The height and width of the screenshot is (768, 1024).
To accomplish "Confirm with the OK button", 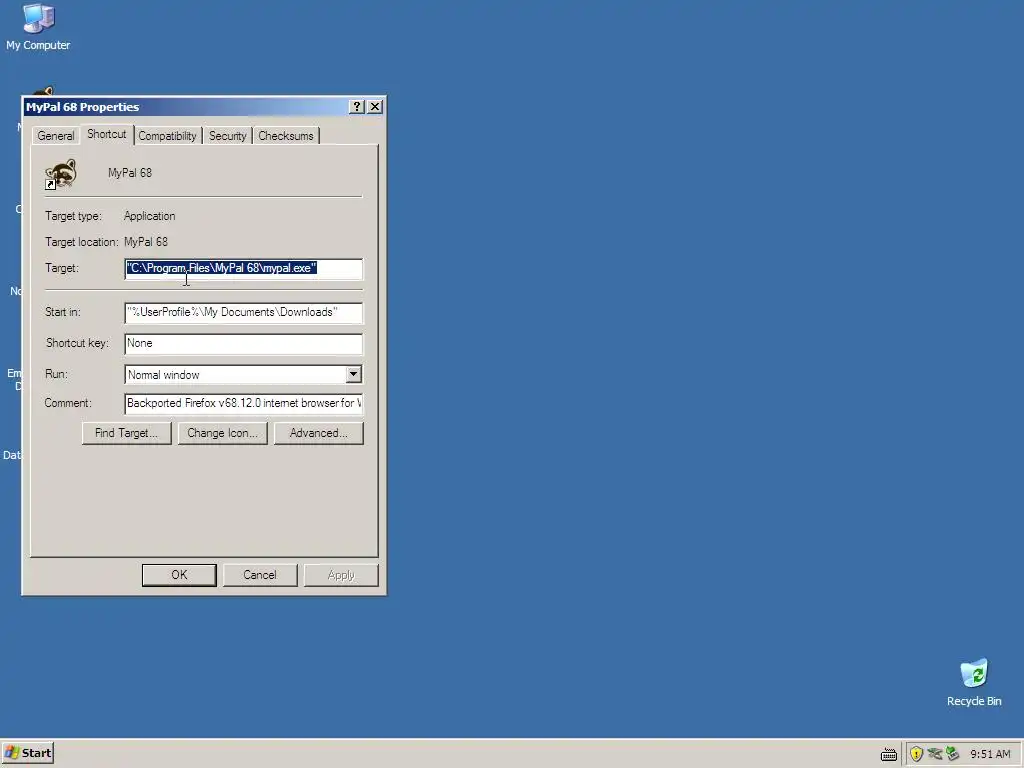I will tap(179, 575).
